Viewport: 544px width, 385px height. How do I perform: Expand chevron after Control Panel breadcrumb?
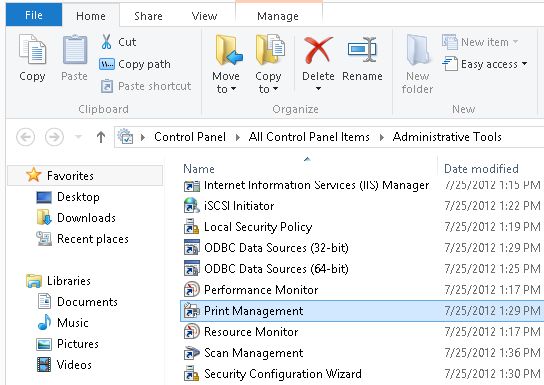point(238,137)
